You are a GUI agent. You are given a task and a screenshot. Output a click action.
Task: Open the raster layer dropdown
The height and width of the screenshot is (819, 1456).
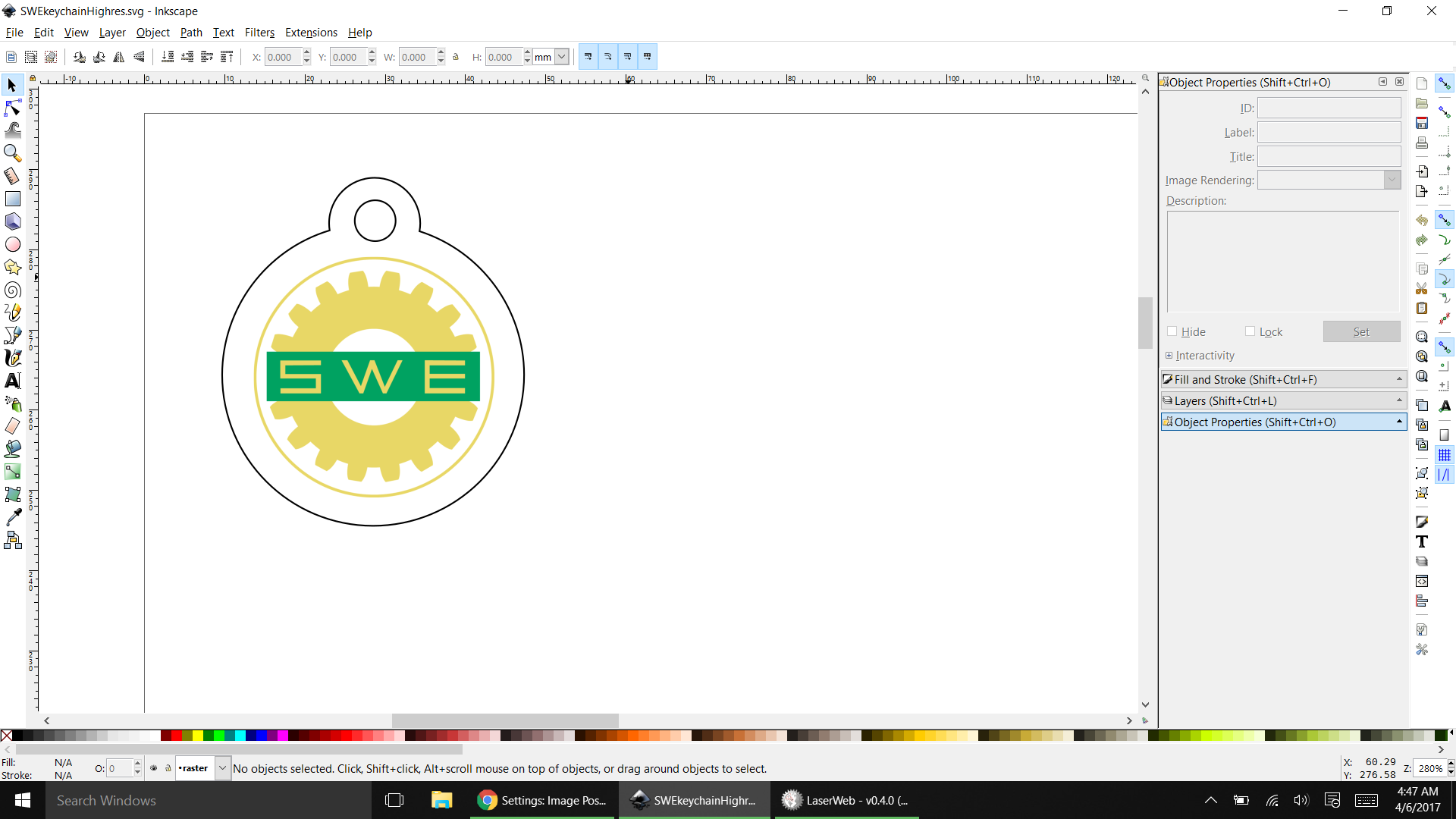pyautogui.click(x=222, y=768)
